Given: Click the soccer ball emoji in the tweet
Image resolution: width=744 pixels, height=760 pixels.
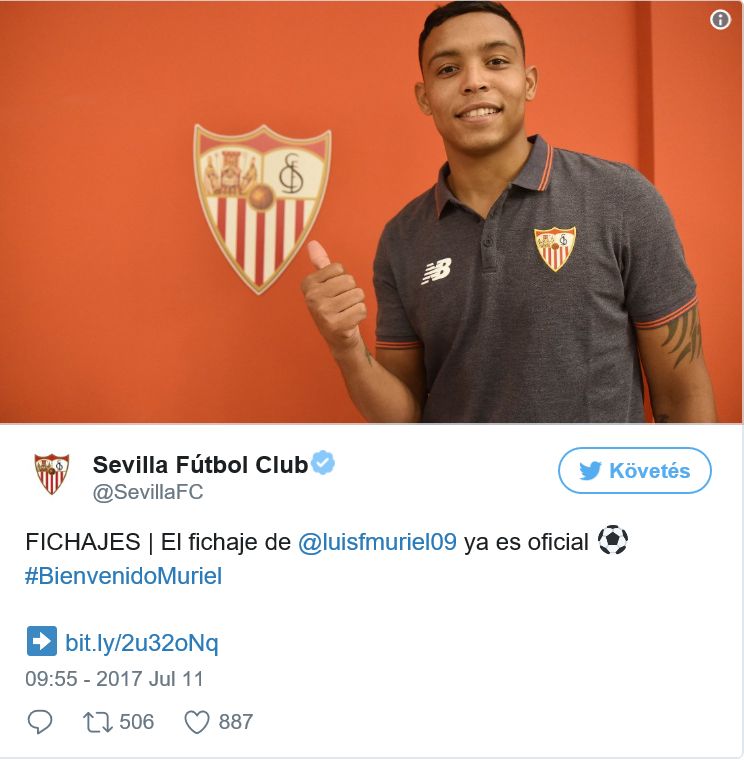Looking at the screenshot, I should coord(613,540).
